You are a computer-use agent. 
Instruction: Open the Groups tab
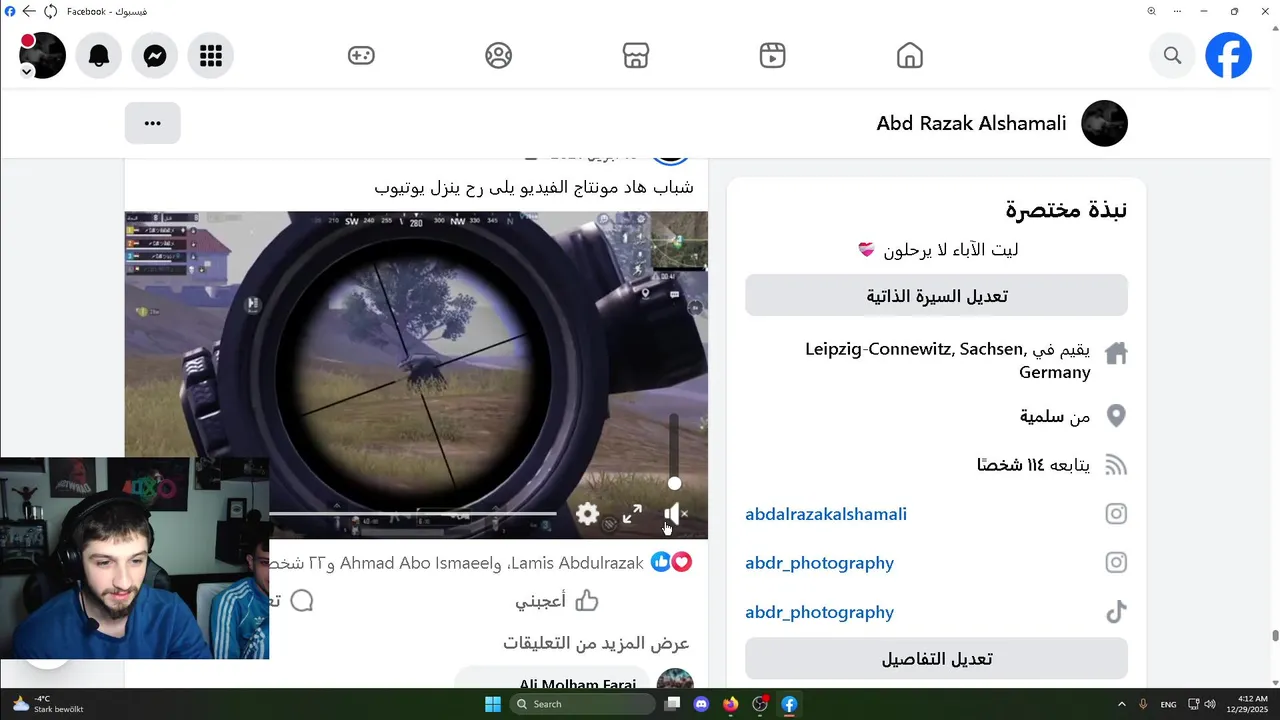point(498,56)
